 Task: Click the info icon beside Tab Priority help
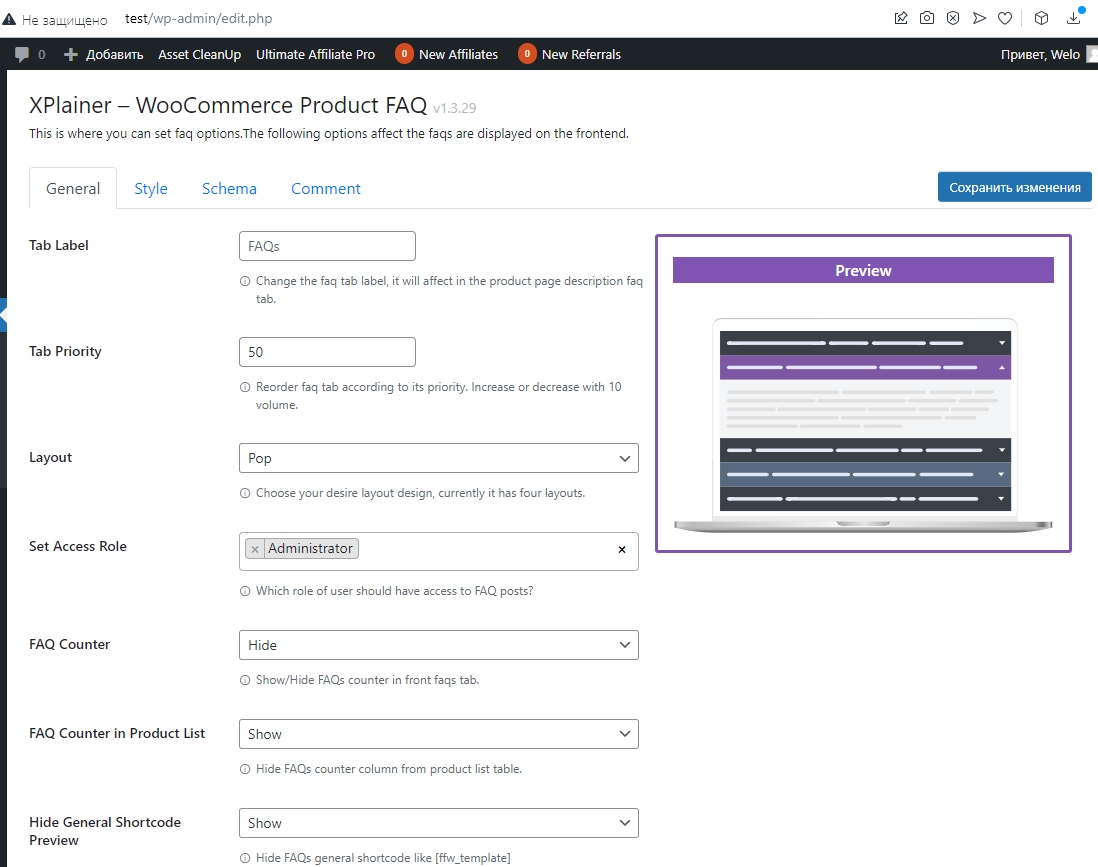point(245,387)
